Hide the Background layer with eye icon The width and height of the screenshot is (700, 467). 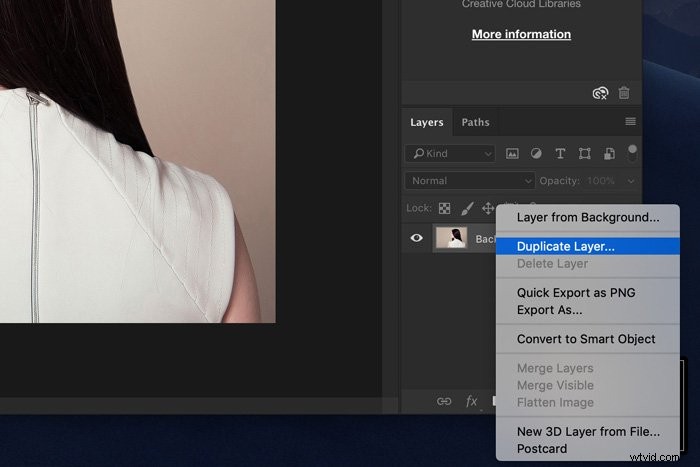(417, 238)
